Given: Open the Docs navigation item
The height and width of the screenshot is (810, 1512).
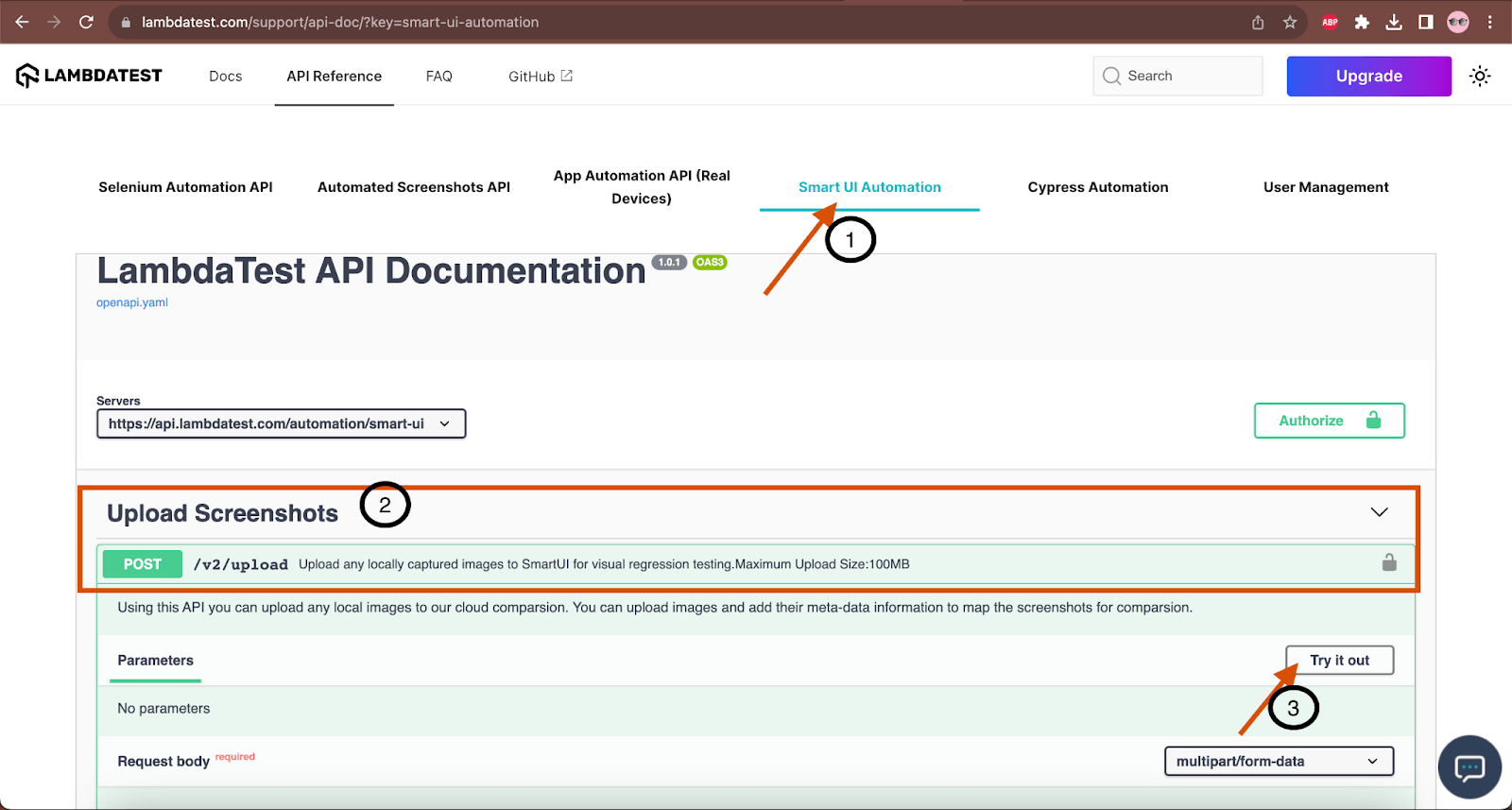Looking at the screenshot, I should click(x=226, y=77).
